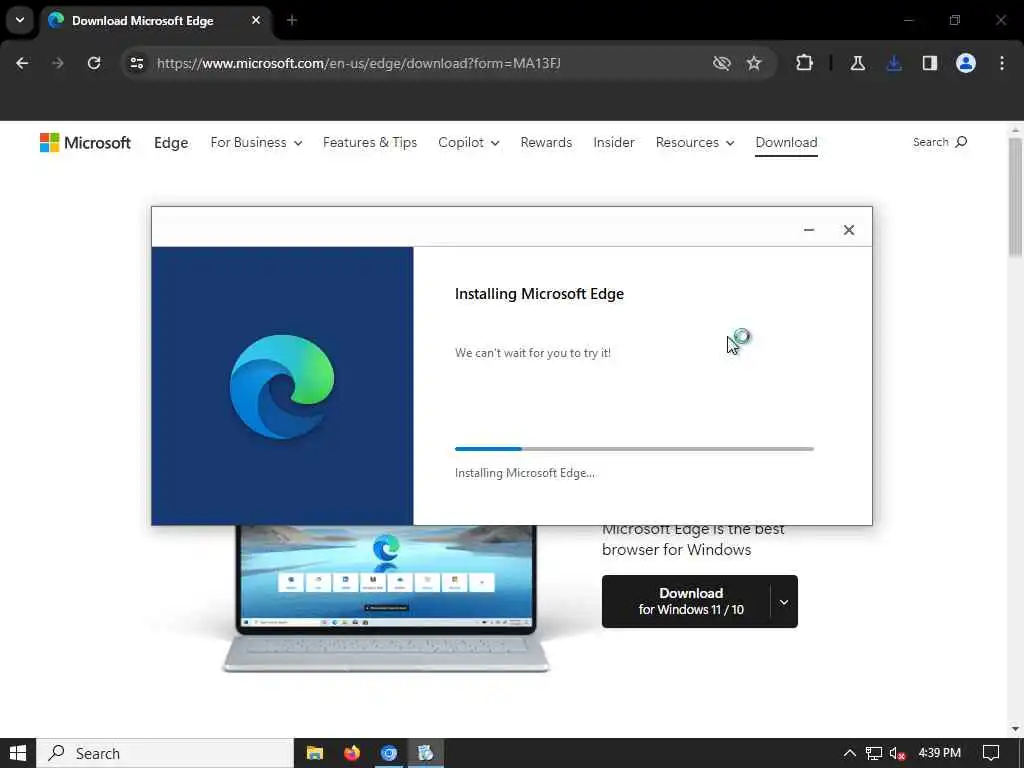Reload the Microsoft Edge download page
Image resolution: width=1024 pixels, height=768 pixels.
pos(94,63)
